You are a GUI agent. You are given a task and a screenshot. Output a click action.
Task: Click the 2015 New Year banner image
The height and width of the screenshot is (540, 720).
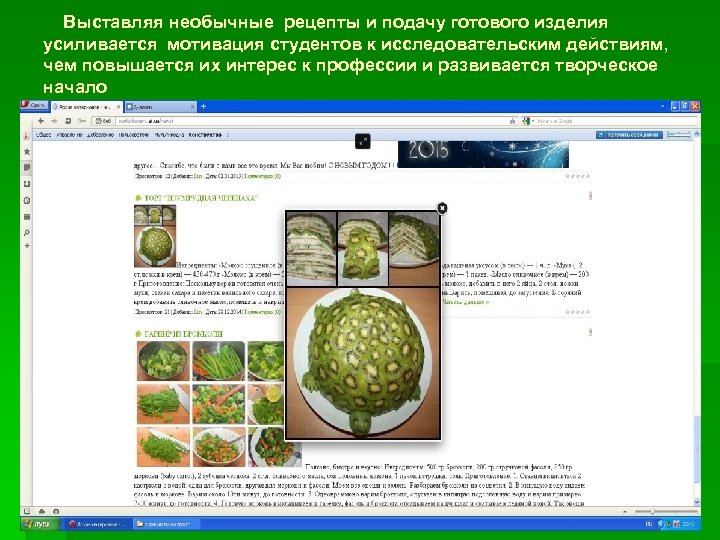[x=483, y=154]
